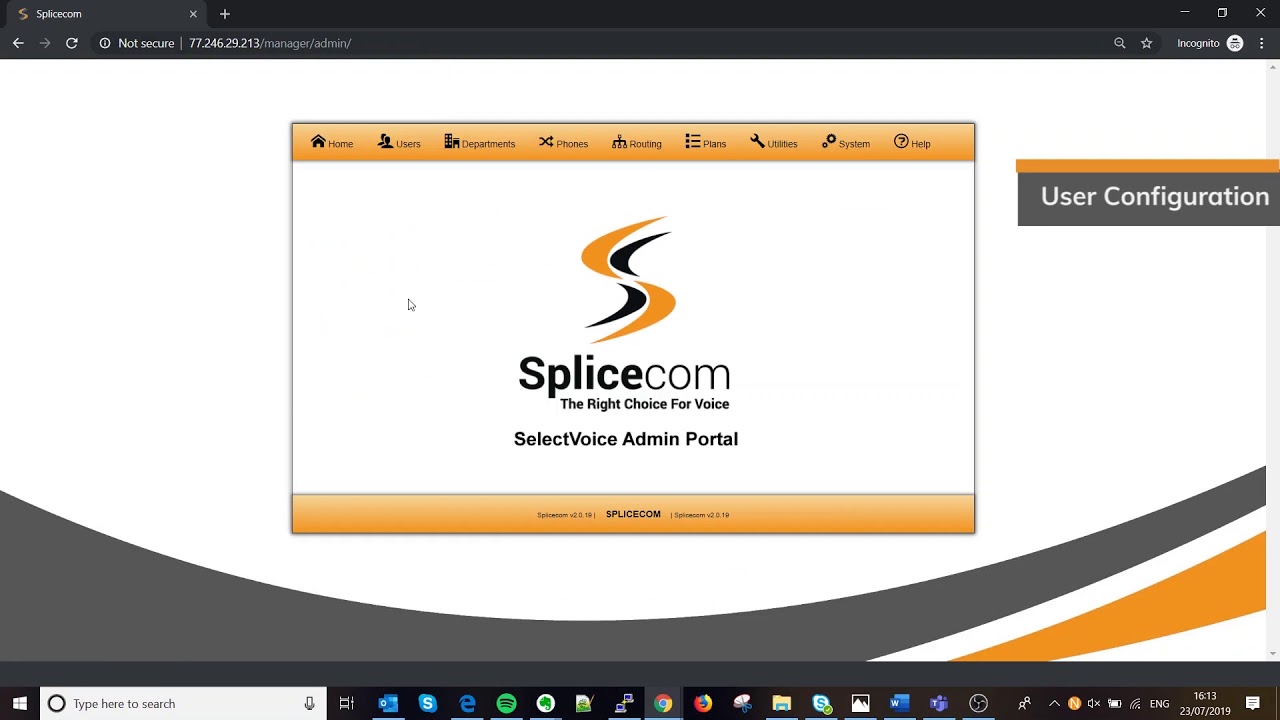Click the address bar URL field

click(x=270, y=43)
